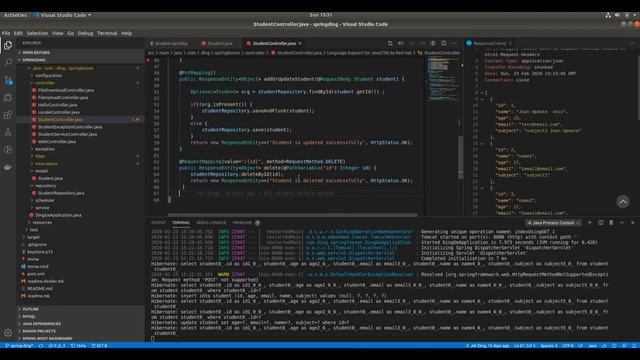Open the notifications bell in status bar
This screenshot has width=640, height=360.
(x=634, y=346)
